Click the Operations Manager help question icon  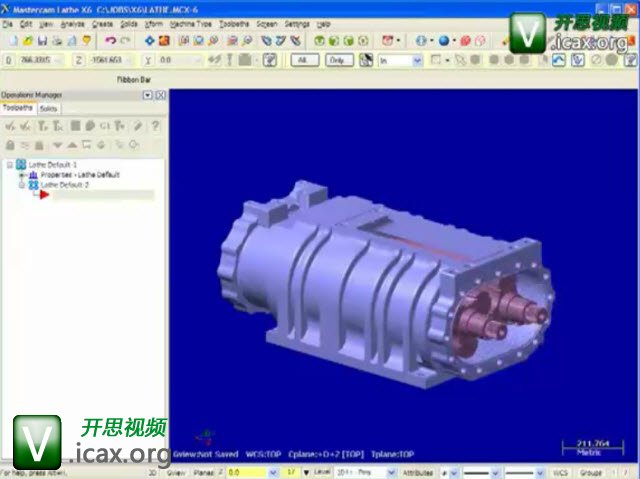pyautogui.click(x=155, y=126)
